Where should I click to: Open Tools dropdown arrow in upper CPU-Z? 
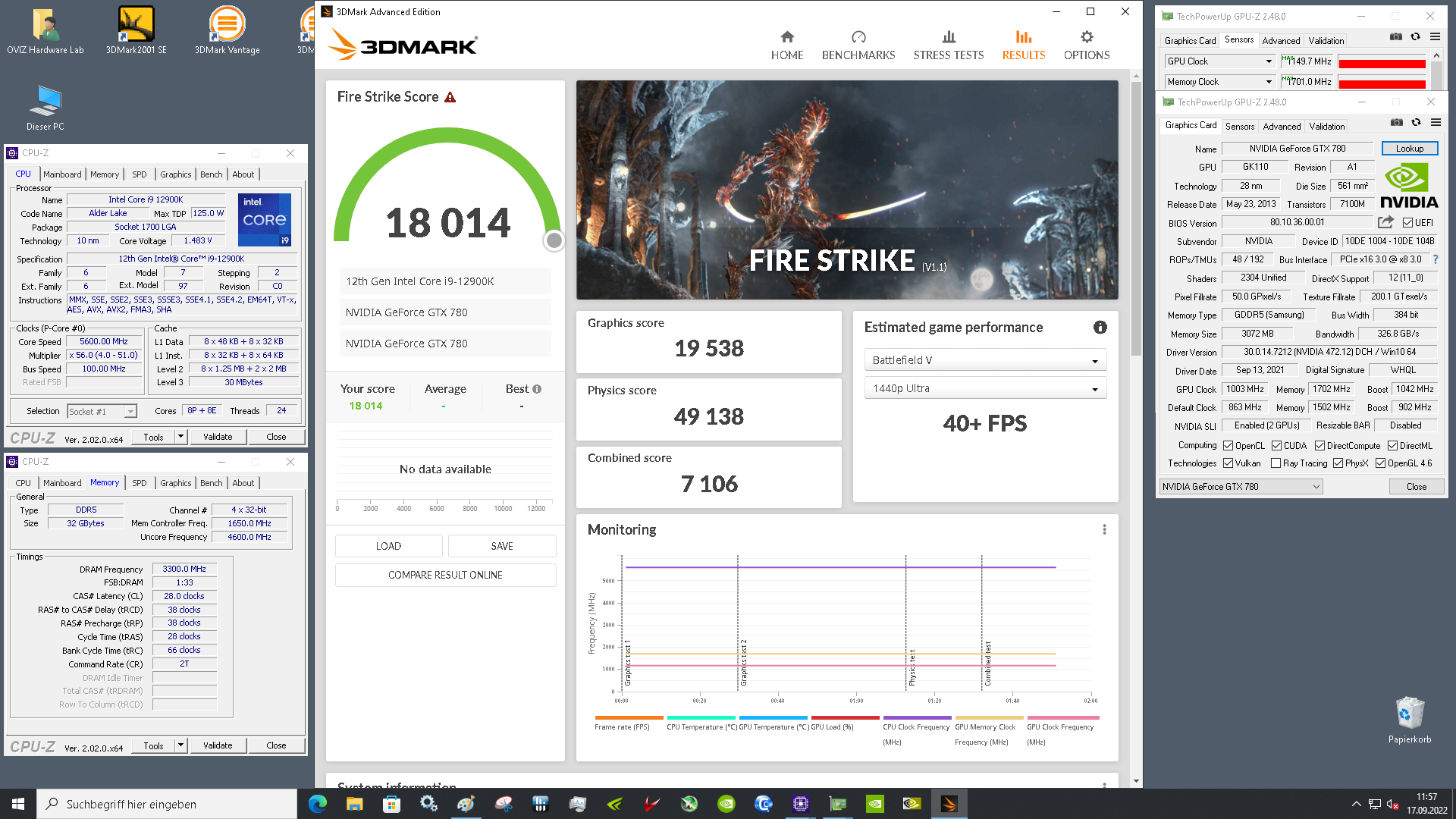pos(180,437)
